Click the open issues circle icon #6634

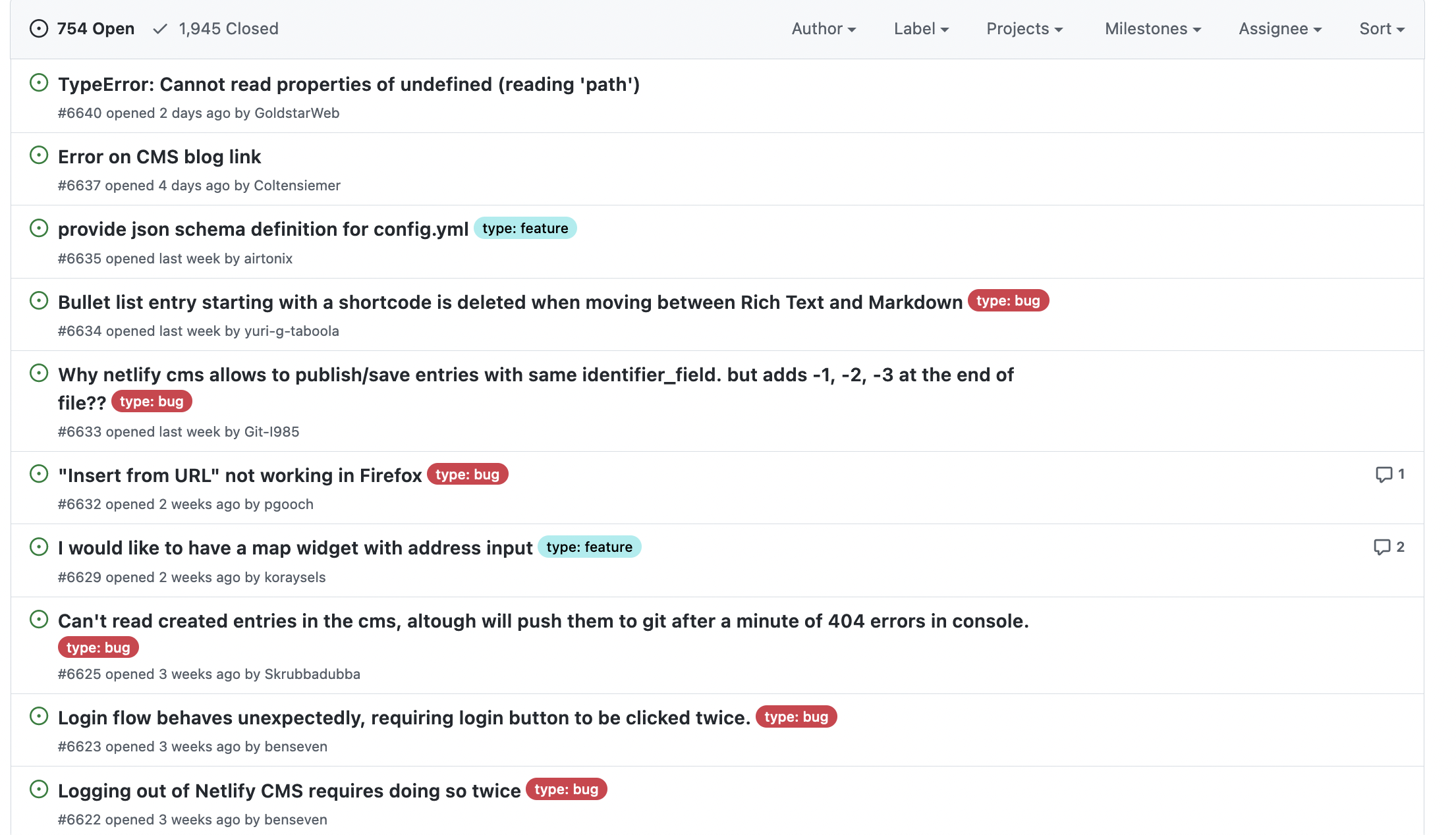(x=38, y=300)
